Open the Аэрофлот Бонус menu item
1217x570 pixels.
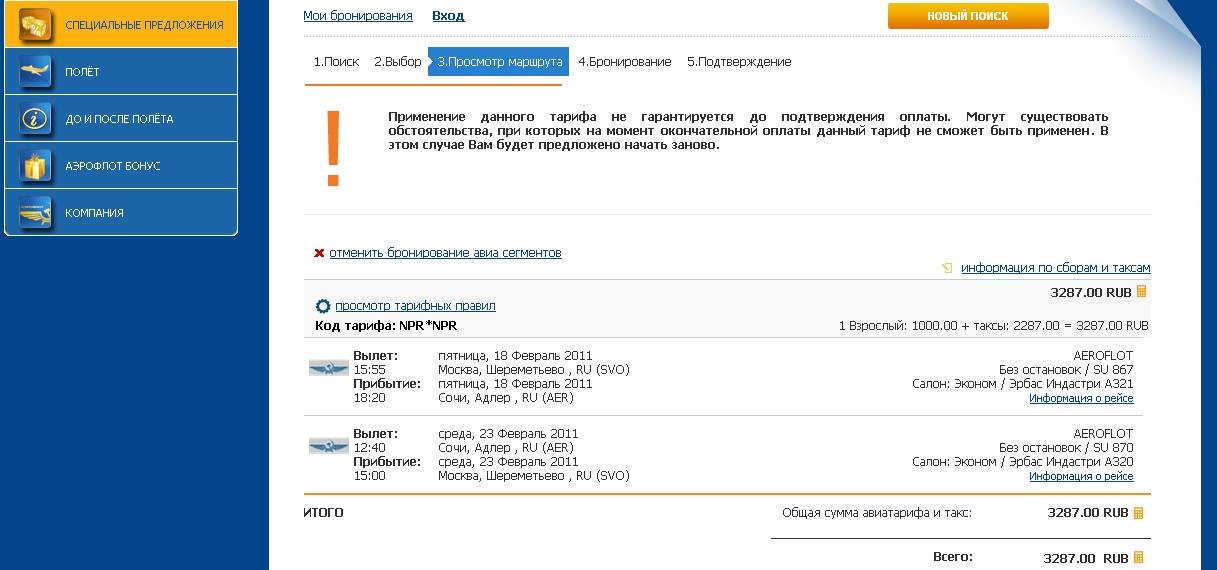point(121,165)
